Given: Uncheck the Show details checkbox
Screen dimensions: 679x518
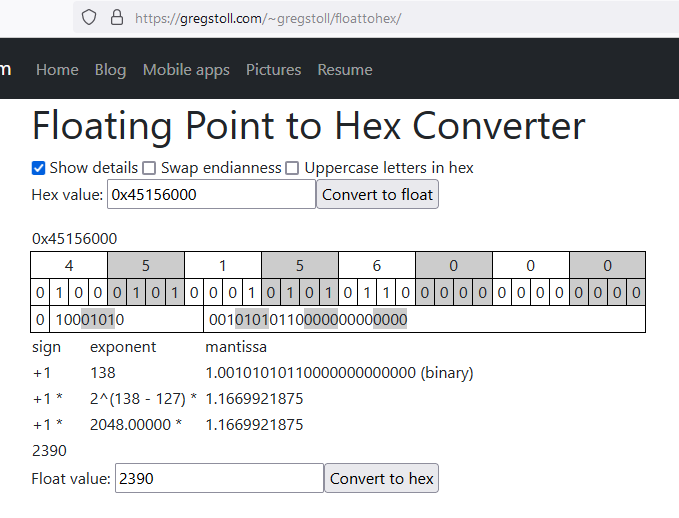Looking at the screenshot, I should tap(38, 168).
